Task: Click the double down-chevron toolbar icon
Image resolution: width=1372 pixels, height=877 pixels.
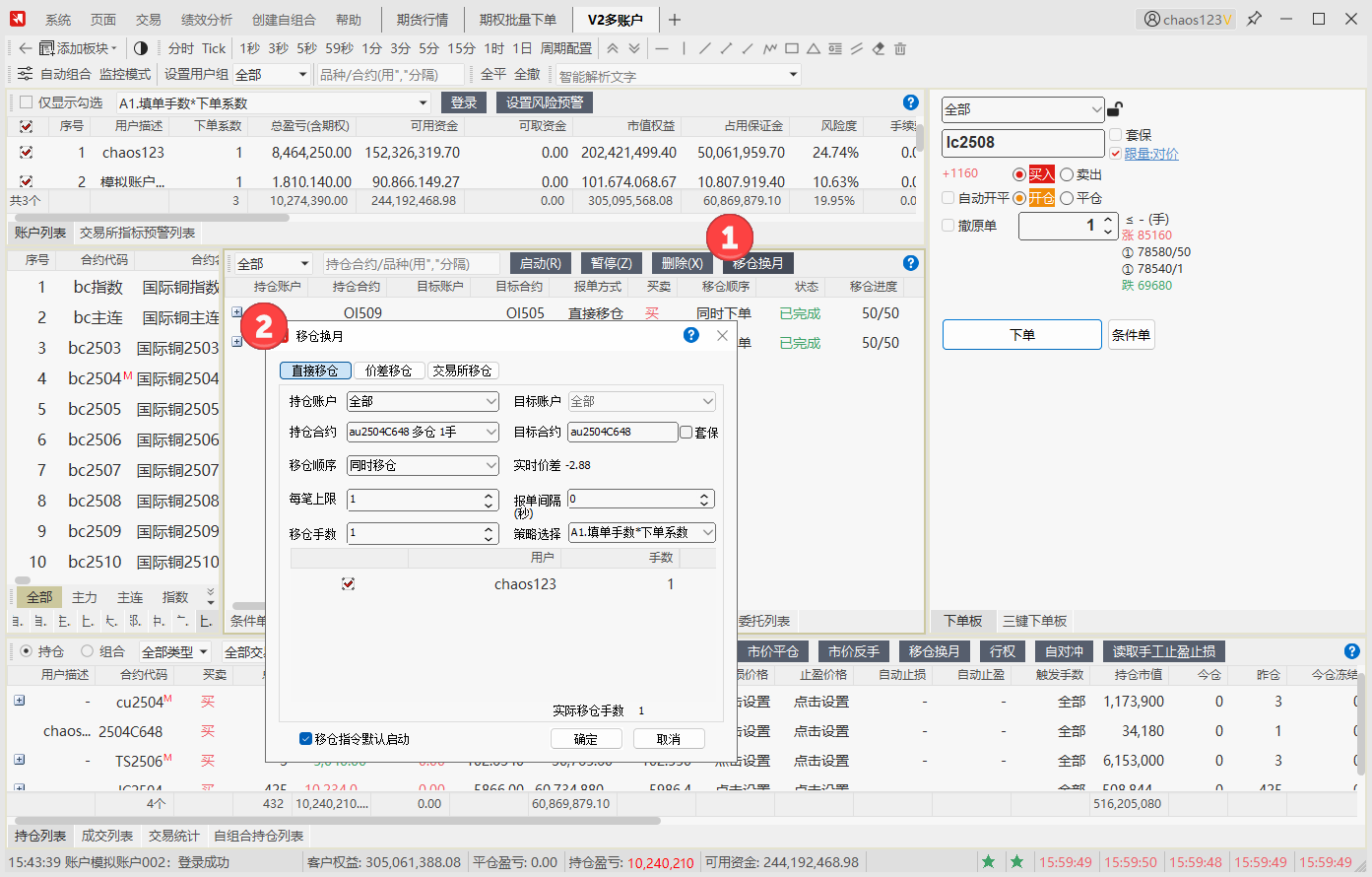Action: pyautogui.click(x=634, y=48)
